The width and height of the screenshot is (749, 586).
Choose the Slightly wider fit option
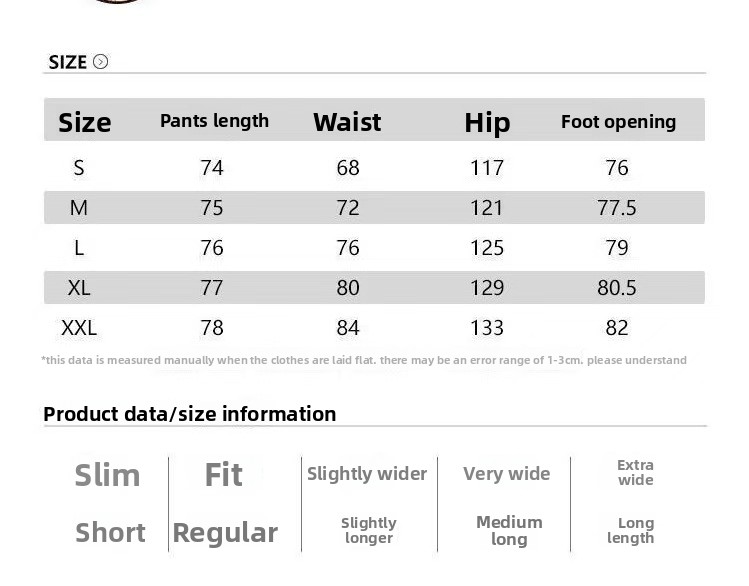(x=367, y=474)
